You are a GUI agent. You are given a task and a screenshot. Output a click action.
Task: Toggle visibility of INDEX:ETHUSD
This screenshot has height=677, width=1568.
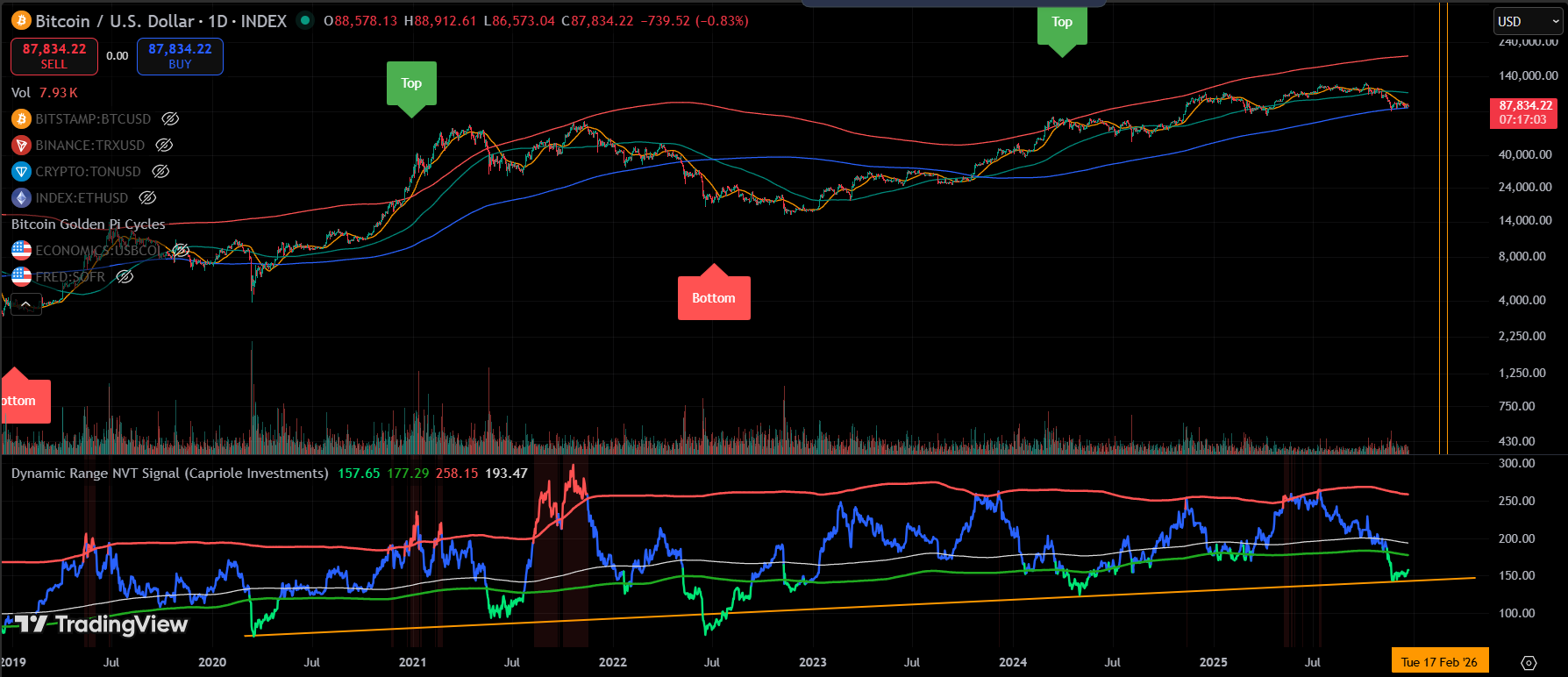(x=148, y=198)
